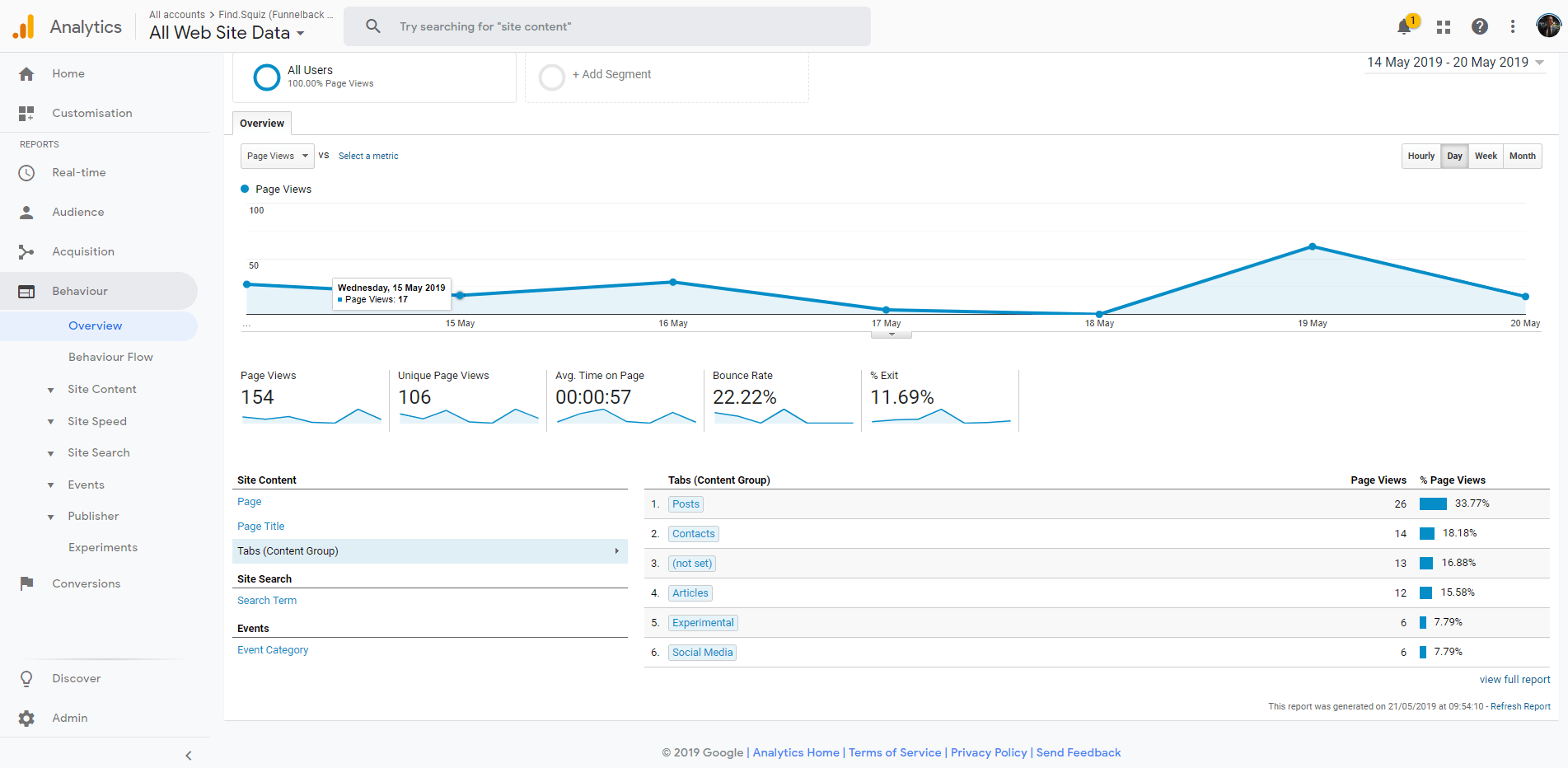Switch chart granularity to Week
This screenshot has width=1568, height=768.
[1486, 156]
